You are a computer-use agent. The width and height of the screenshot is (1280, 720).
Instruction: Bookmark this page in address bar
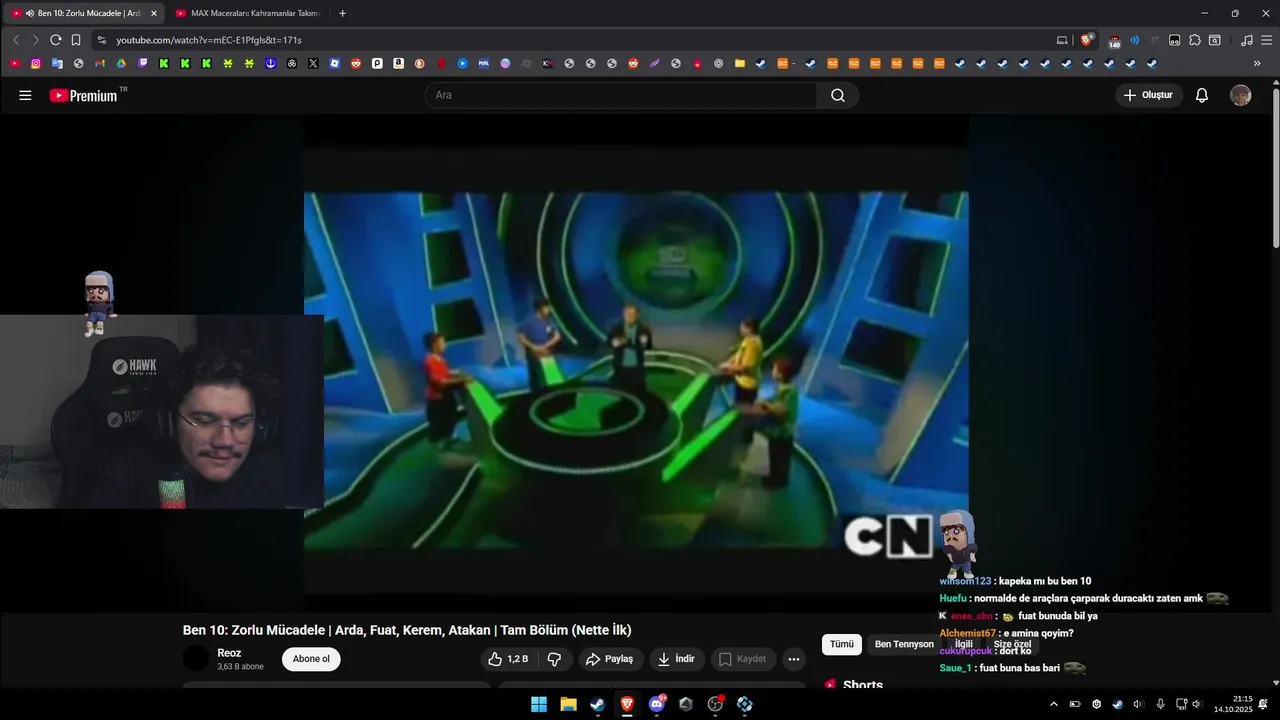coord(76,40)
